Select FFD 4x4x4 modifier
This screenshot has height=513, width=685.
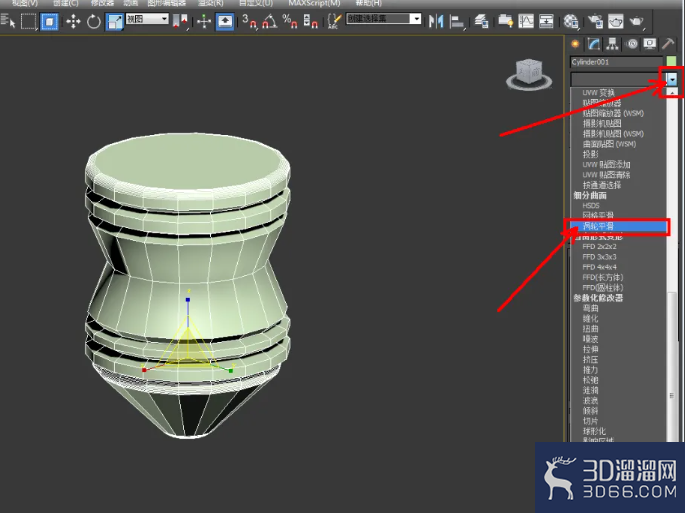point(599,267)
